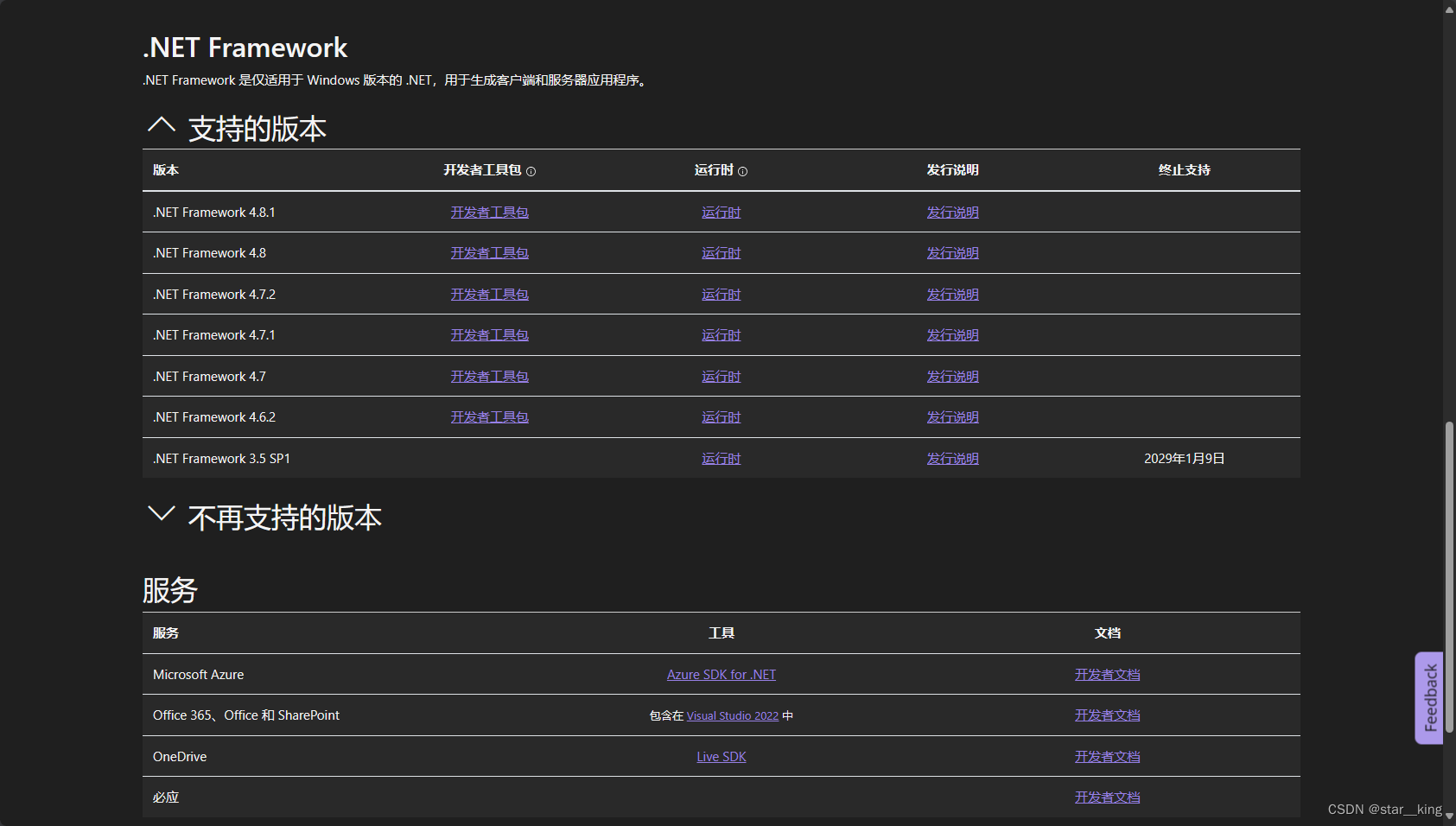Expand the 不再支持的版本 section chevron
The height and width of the screenshot is (826, 1456).
(162, 513)
